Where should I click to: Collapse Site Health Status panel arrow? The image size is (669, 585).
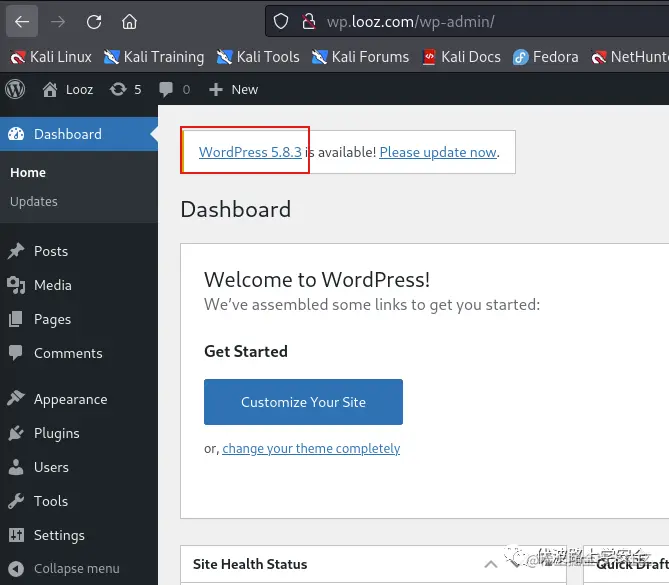pyautogui.click(x=491, y=565)
